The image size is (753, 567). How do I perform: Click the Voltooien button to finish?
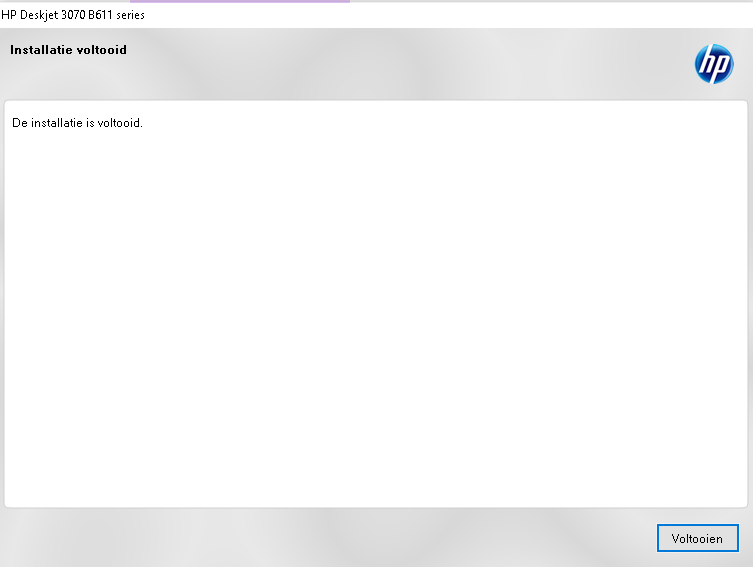(697, 538)
